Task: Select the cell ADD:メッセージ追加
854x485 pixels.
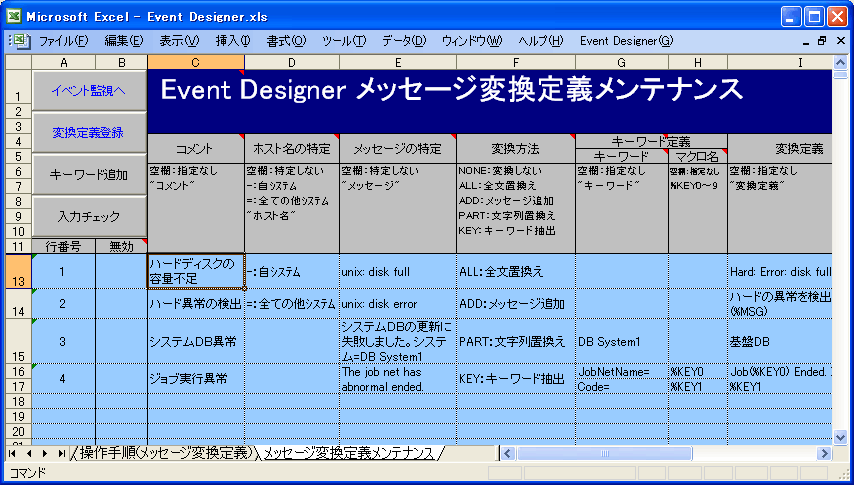Action: 516,304
